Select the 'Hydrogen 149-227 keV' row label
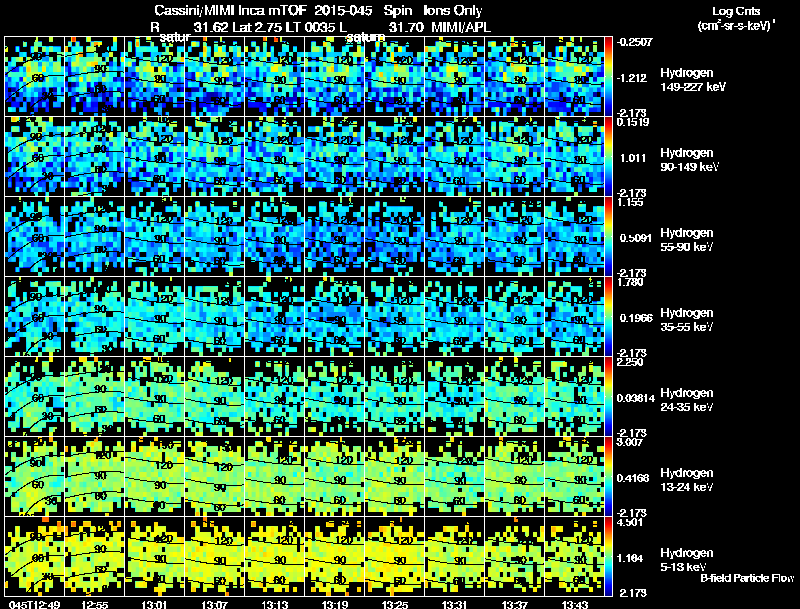This screenshot has width=800, height=609. click(x=693, y=80)
